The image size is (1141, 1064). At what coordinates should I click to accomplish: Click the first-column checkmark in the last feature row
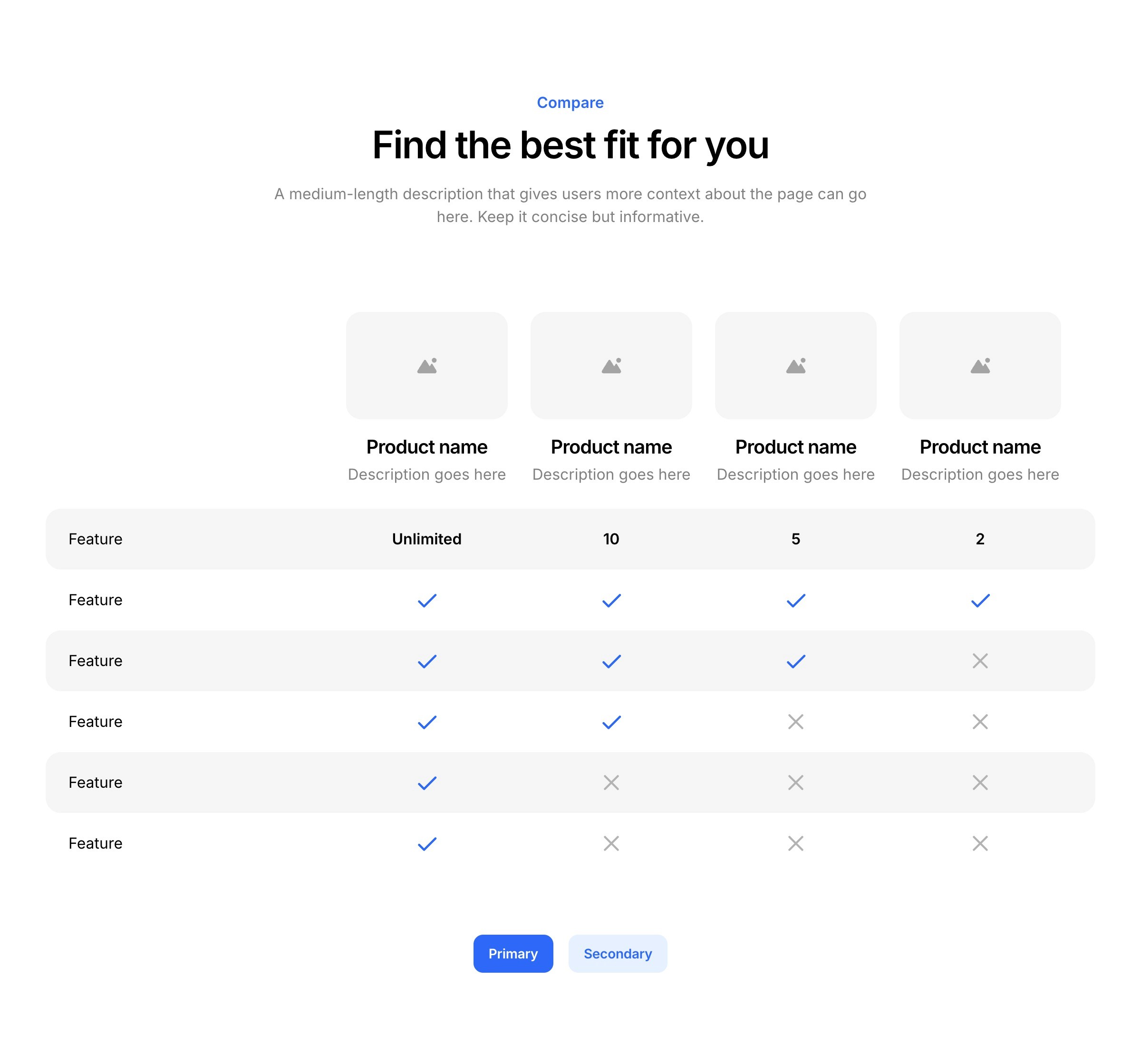point(426,843)
